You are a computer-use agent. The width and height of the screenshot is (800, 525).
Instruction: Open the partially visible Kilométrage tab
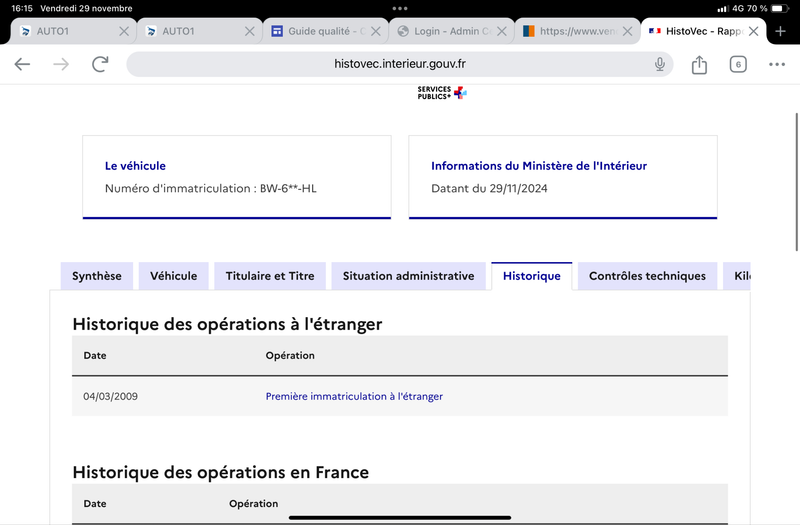737,276
